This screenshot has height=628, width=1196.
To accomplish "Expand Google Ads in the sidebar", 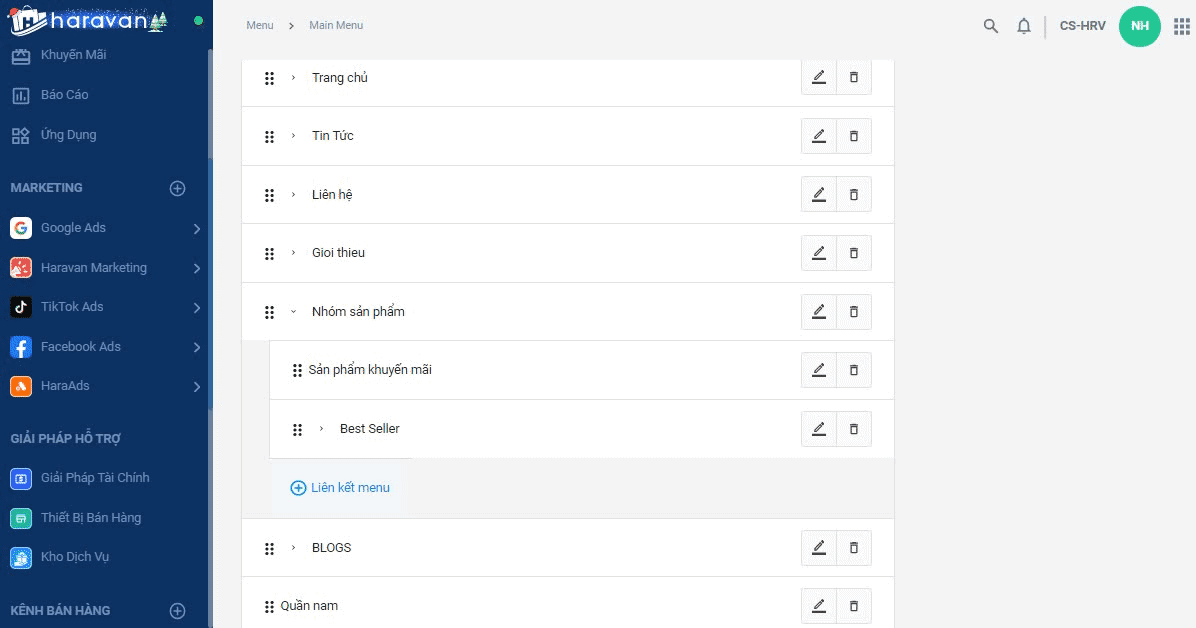I will 197,228.
